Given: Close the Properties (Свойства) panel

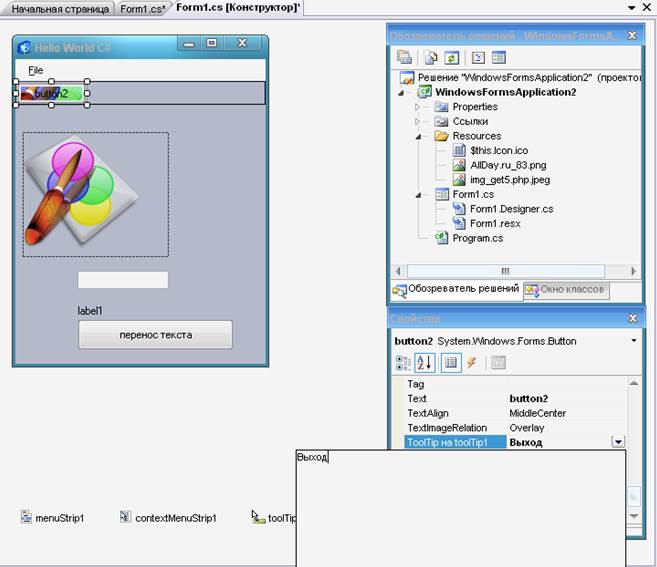Looking at the screenshot, I should [633, 318].
